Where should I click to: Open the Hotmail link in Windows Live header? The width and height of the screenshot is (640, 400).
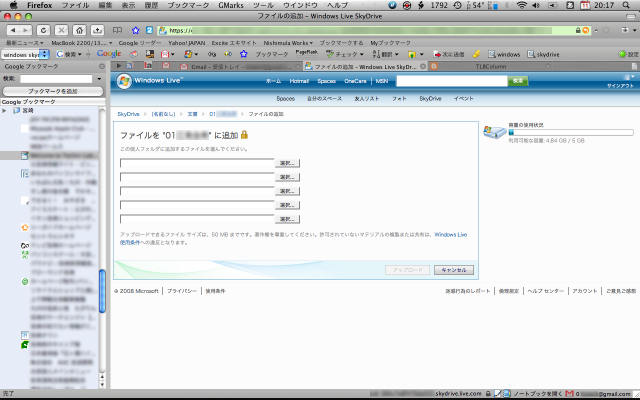299,81
